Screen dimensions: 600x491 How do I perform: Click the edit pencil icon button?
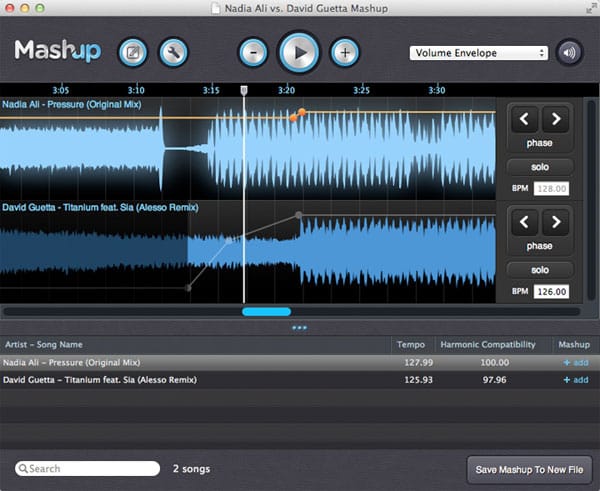coord(133,52)
